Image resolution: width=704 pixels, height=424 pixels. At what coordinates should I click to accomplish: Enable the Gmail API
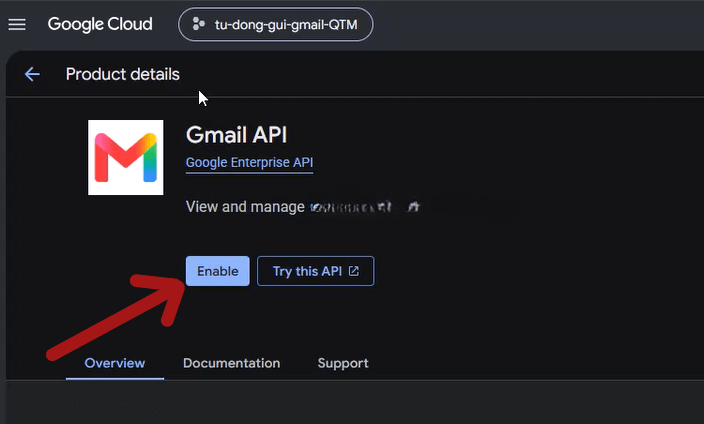pos(218,271)
